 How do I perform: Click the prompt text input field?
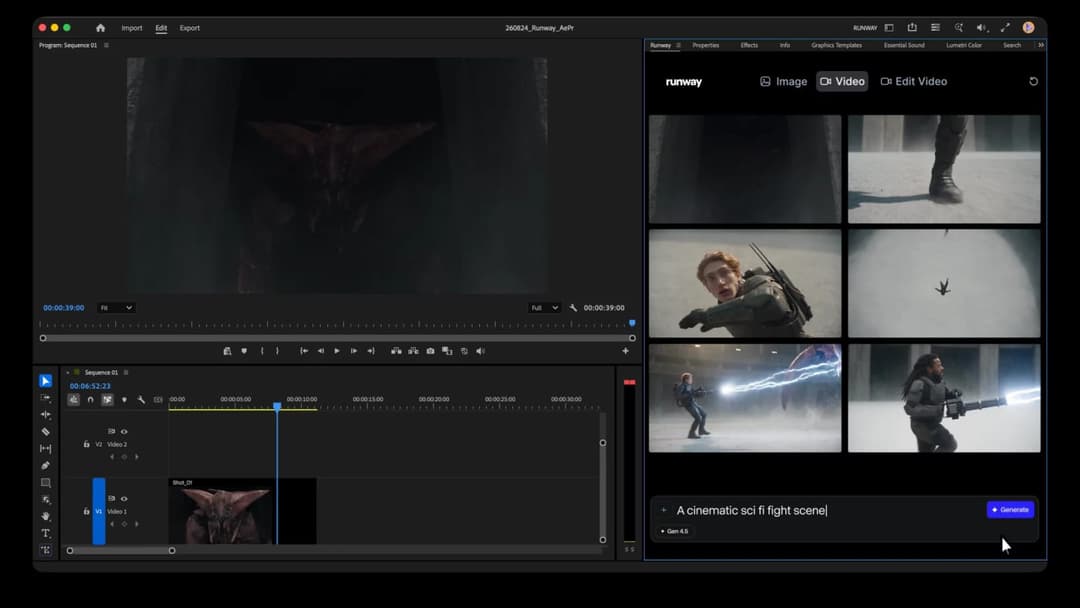pos(827,510)
